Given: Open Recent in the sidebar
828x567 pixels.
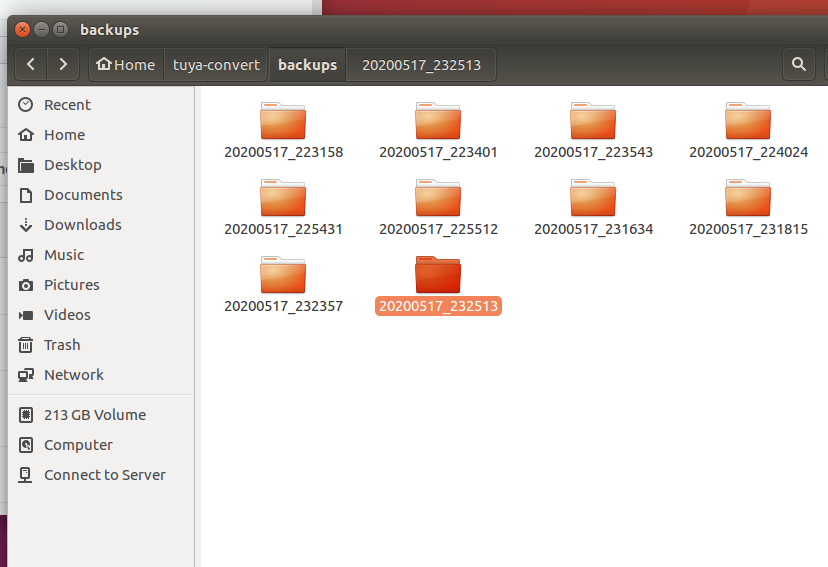Looking at the screenshot, I should [x=101, y=105].
